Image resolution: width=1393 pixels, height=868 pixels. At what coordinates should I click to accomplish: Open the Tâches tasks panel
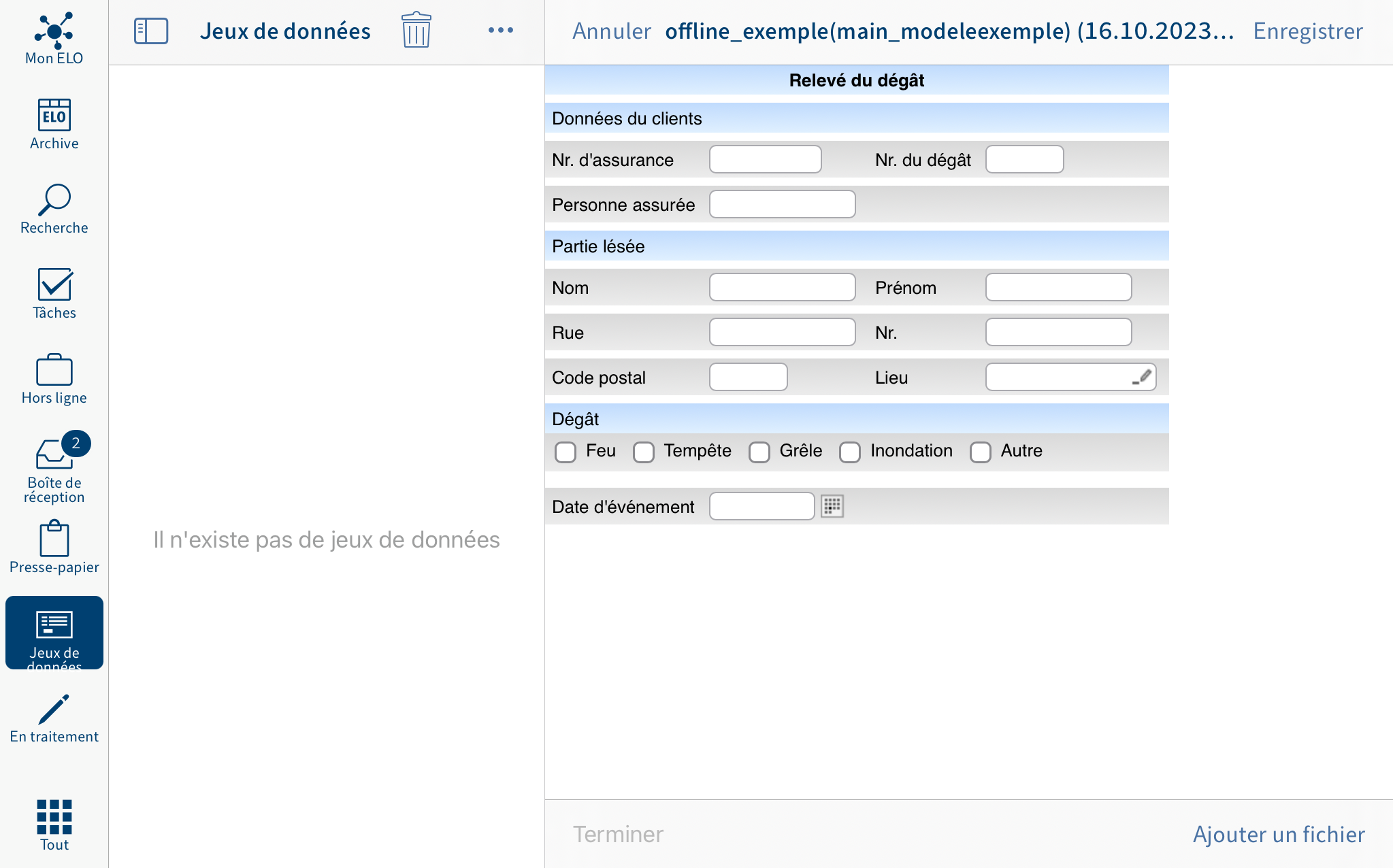click(55, 294)
